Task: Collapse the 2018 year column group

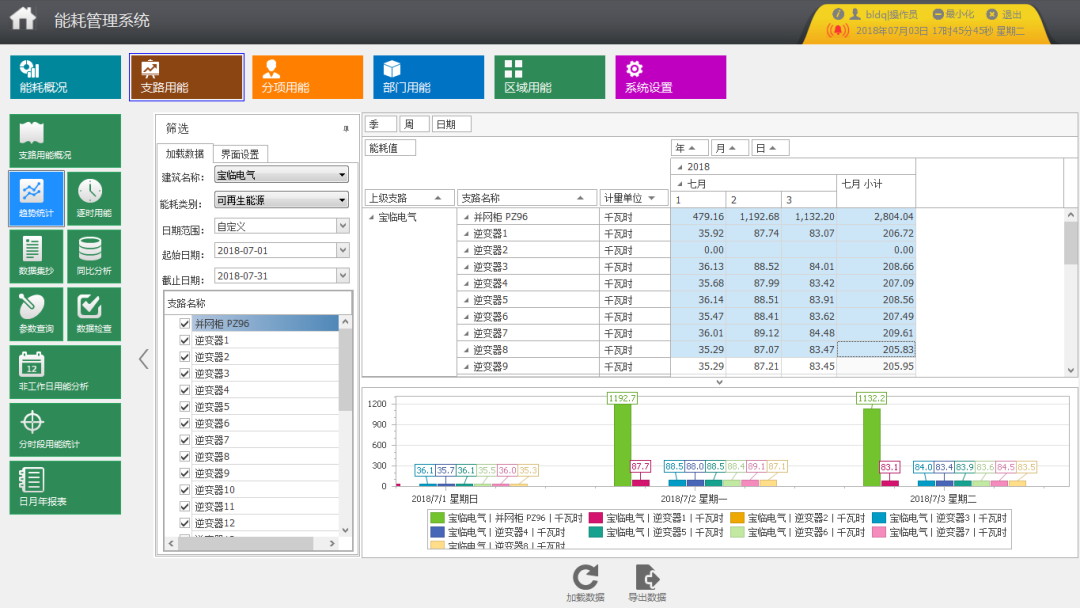Action: [680, 167]
